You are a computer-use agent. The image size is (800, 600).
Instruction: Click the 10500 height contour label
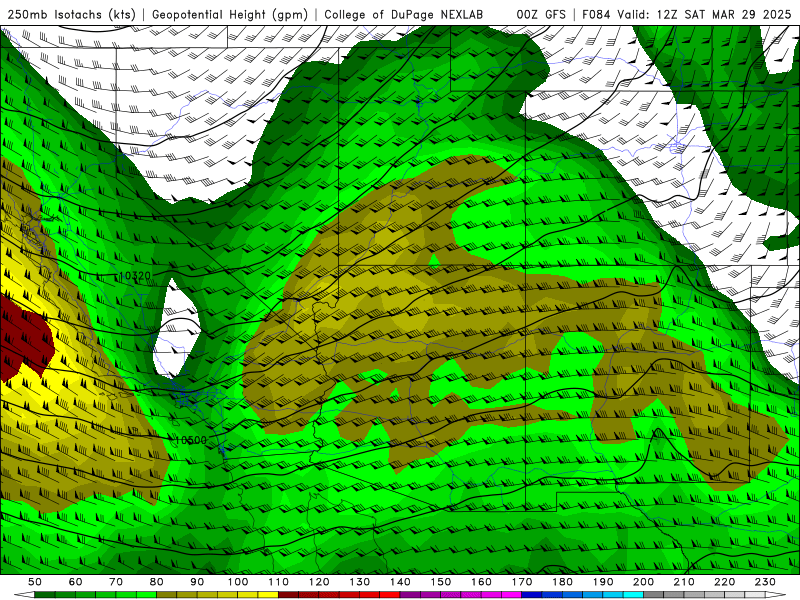(x=191, y=440)
